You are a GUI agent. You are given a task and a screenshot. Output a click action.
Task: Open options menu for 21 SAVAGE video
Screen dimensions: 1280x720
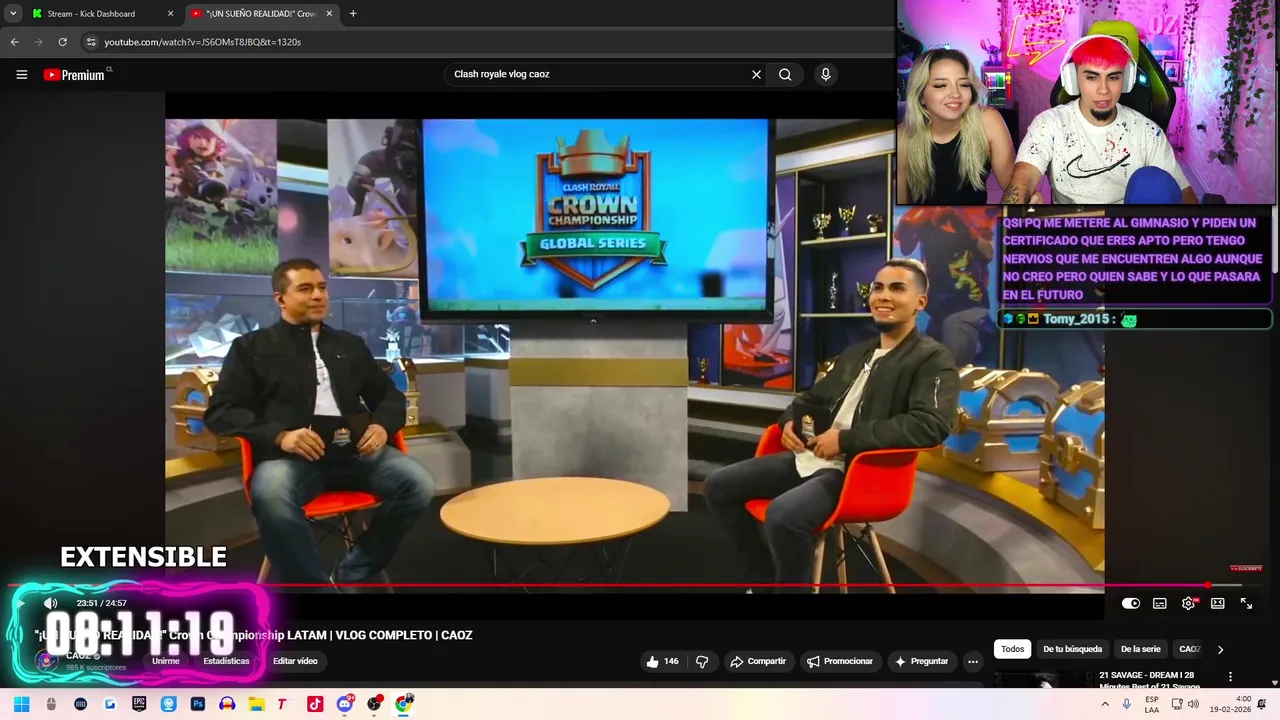coord(1230,676)
